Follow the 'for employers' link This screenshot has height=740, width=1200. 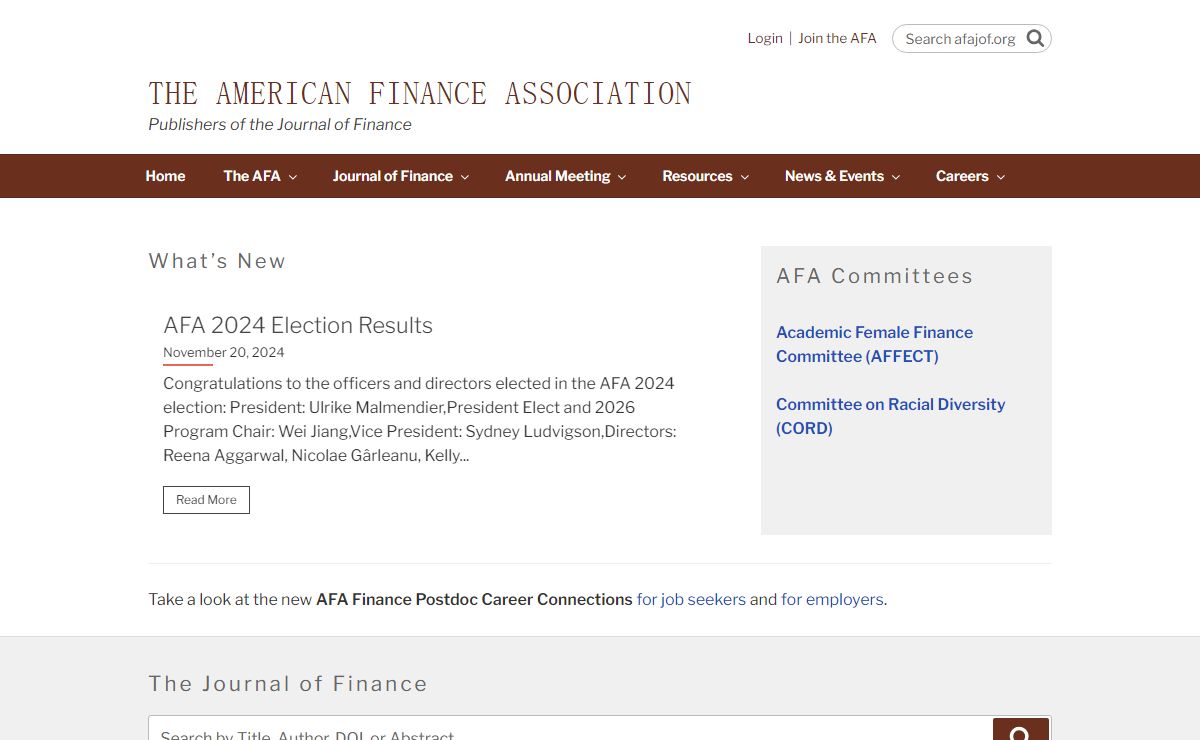[832, 600]
